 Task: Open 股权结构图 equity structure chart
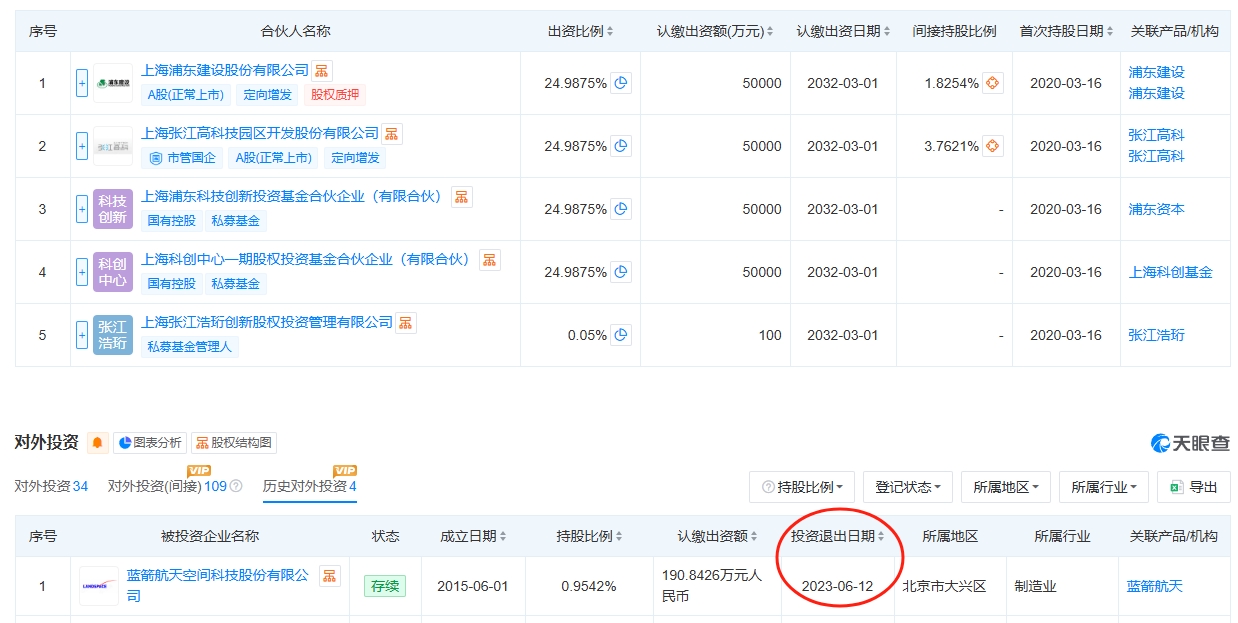[234, 443]
